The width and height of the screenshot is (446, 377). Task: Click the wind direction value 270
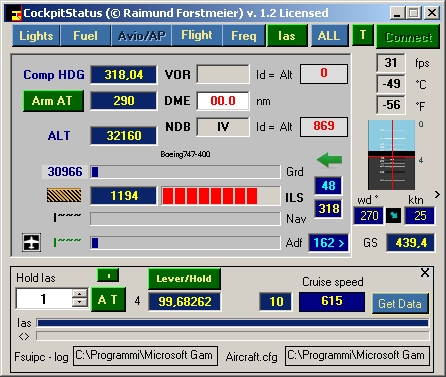[x=369, y=216]
